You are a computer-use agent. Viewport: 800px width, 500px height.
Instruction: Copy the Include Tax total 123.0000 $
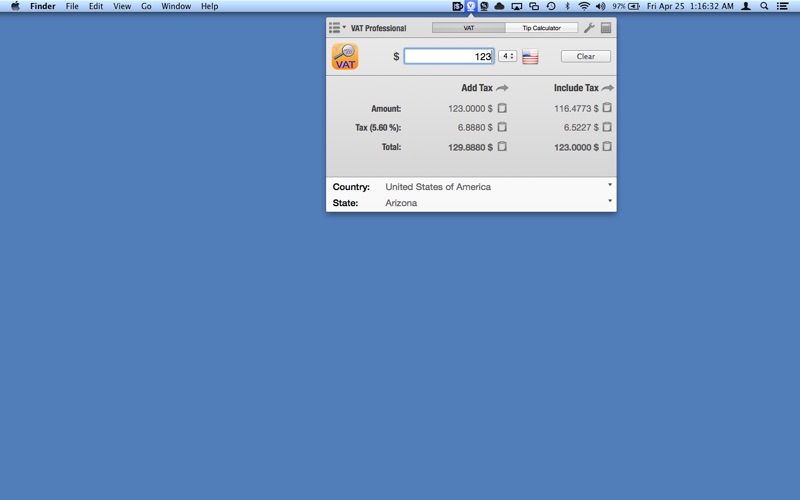(x=607, y=146)
